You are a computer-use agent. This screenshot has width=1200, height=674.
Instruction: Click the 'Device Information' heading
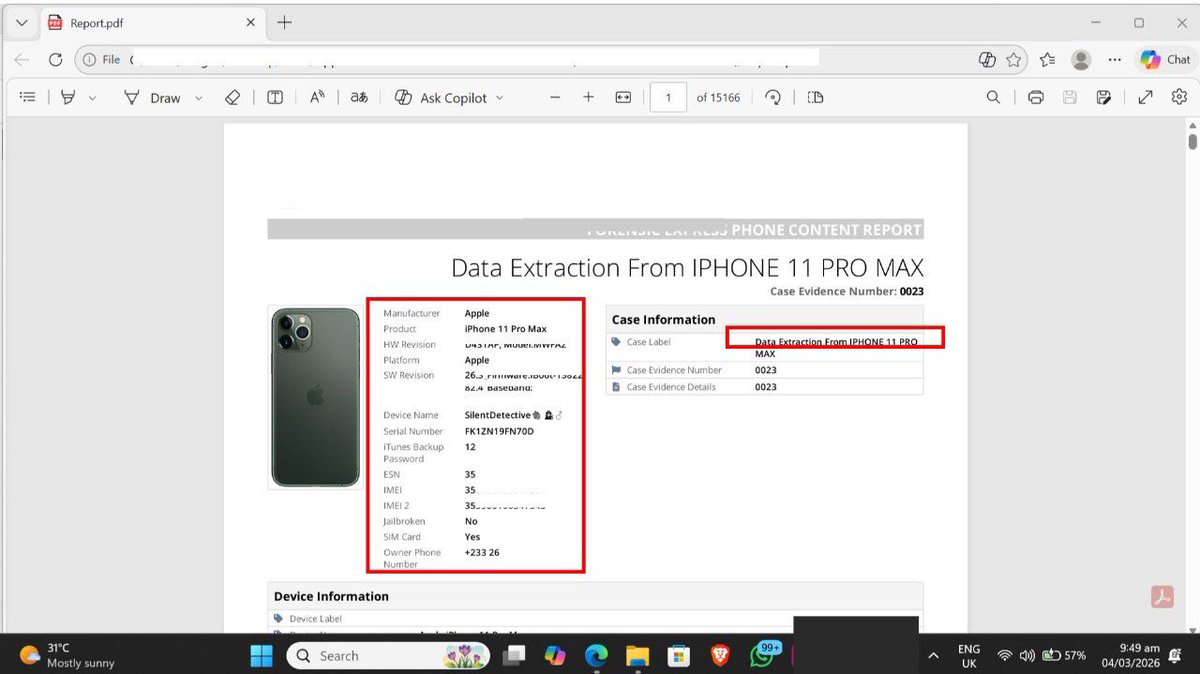[x=331, y=596]
